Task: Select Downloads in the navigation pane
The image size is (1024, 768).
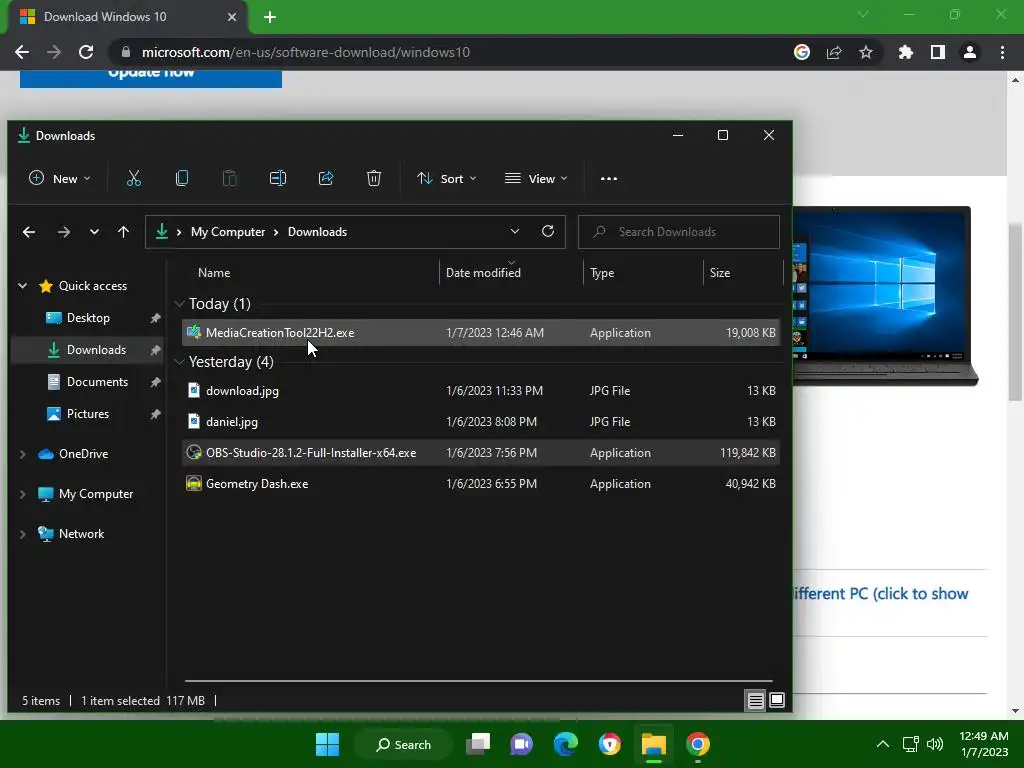Action: point(88,350)
